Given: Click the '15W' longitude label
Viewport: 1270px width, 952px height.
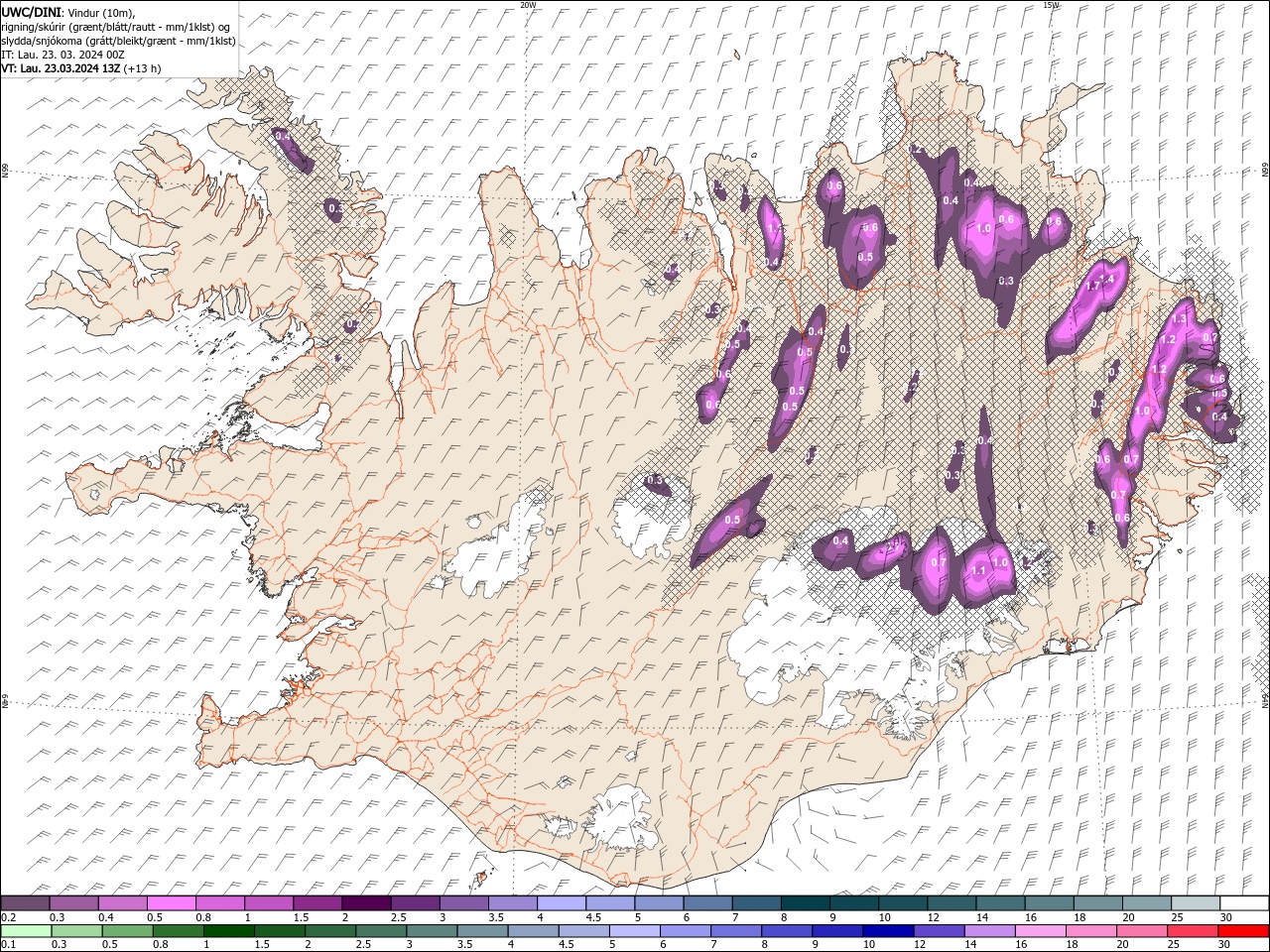Looking at the screenshot, I should tap(1051, 5).
